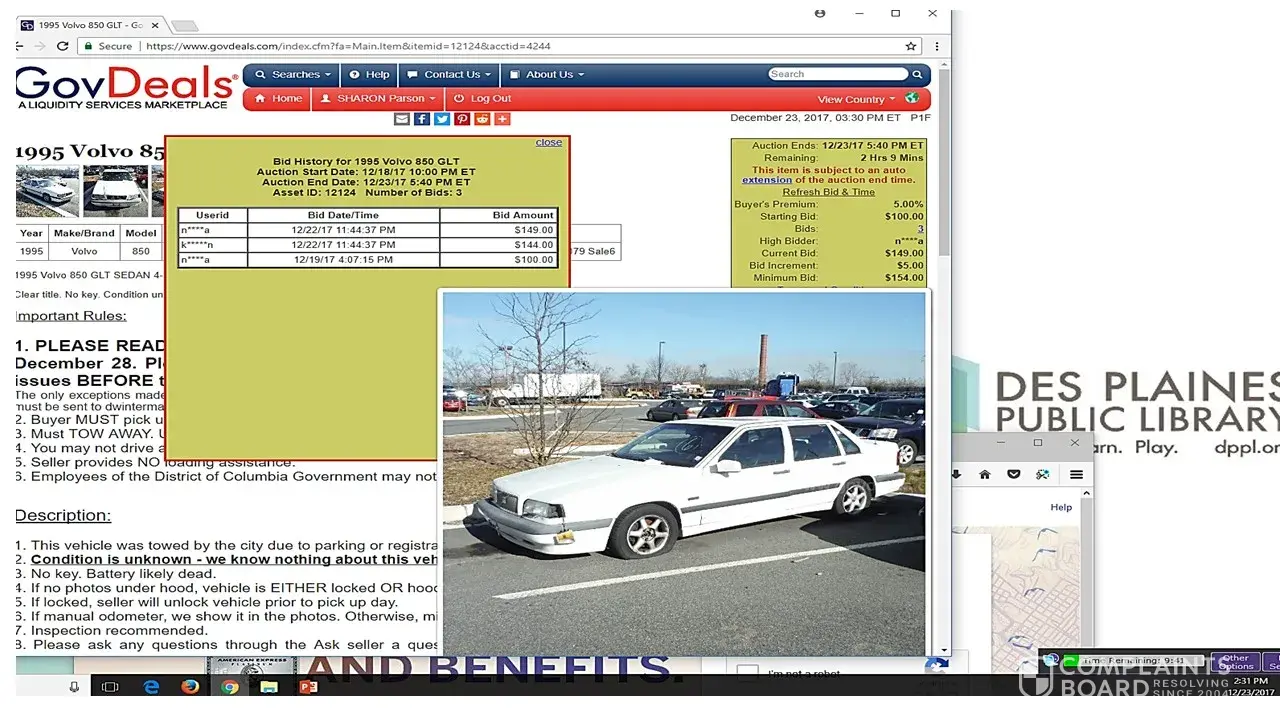
Task: Click the Refresh Bid & Time link
Action: pos(828,192)
